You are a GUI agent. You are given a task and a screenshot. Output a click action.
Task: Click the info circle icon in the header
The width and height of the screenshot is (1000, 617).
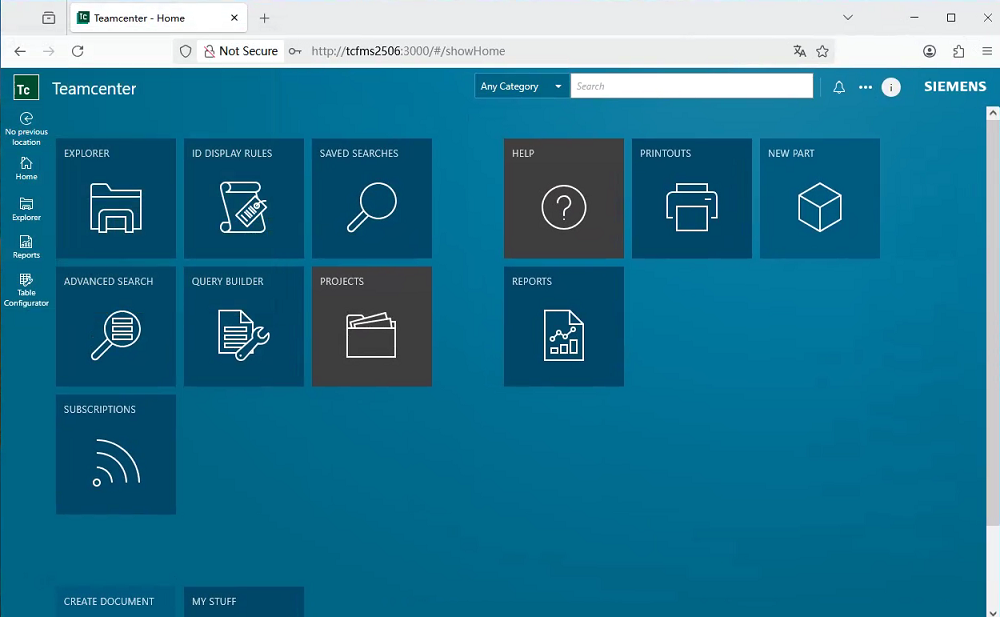891,87
